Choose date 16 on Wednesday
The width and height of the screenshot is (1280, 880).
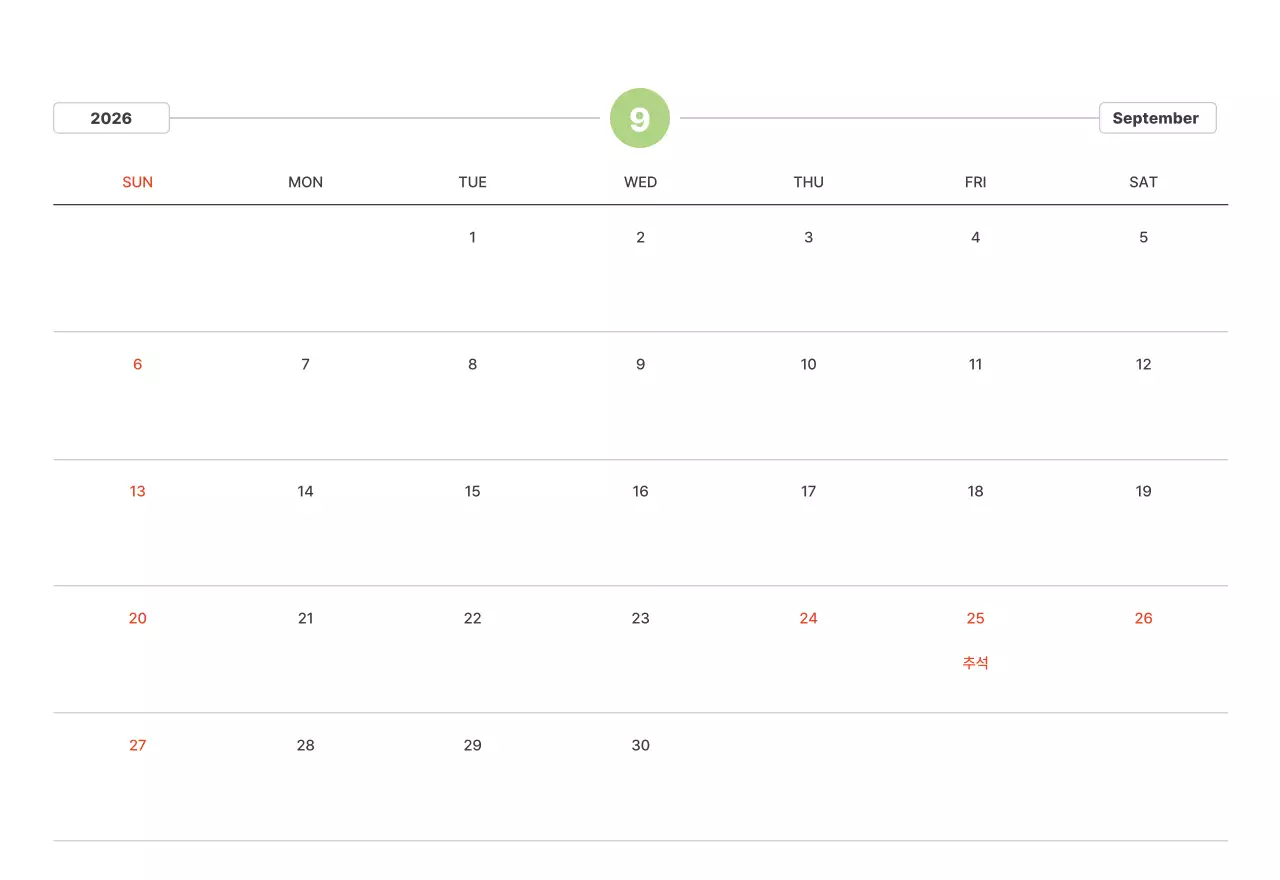tap(640, 491)
